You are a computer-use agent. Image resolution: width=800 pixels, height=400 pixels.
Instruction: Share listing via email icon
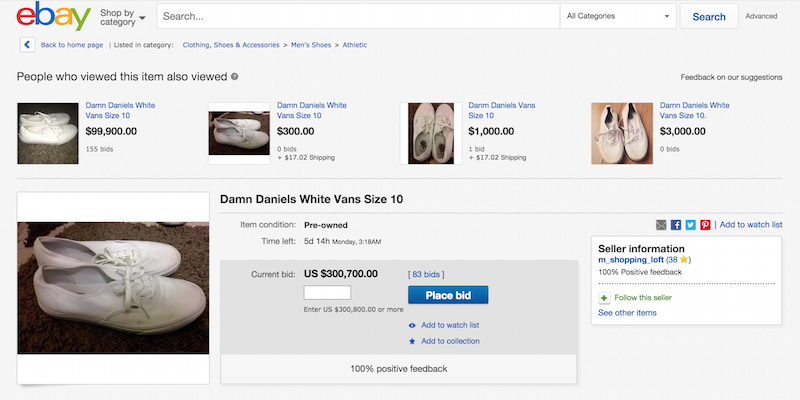tap(661, 225)
